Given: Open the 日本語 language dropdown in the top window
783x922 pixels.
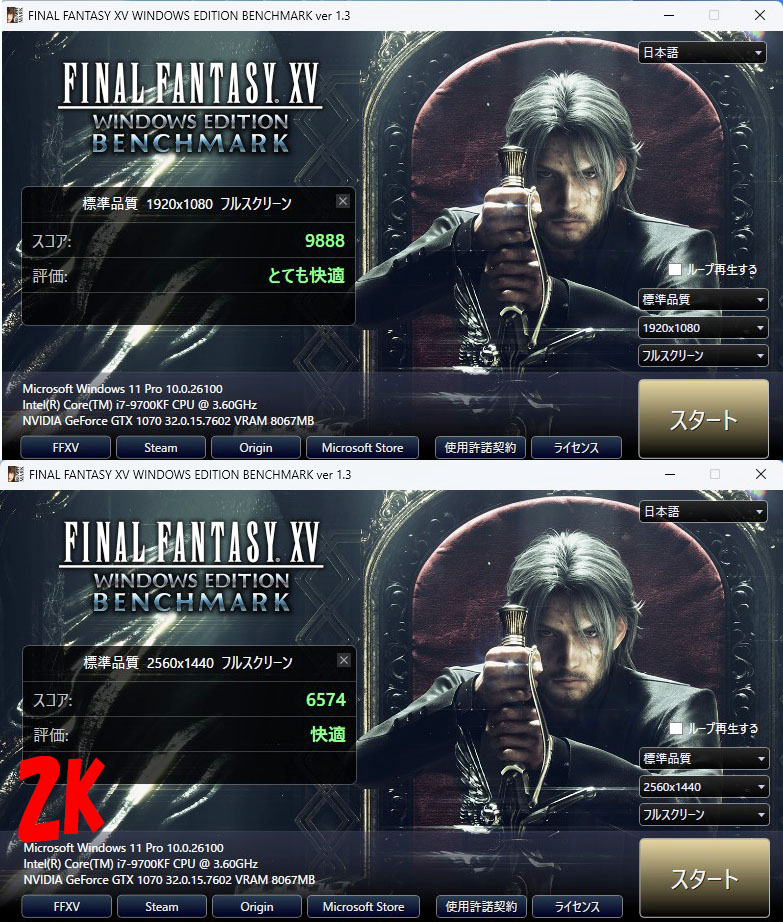Looking at the screenshot, I should point(702,53).
